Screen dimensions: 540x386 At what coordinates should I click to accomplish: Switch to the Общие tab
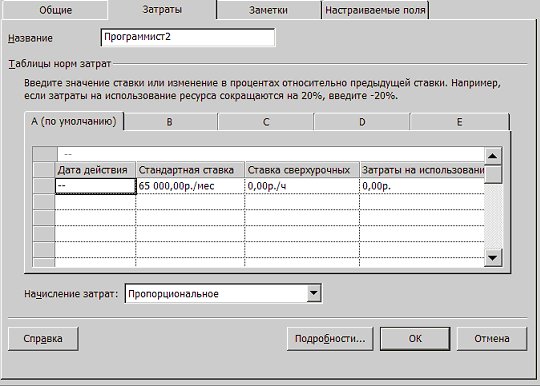click(x=55, y=10)
